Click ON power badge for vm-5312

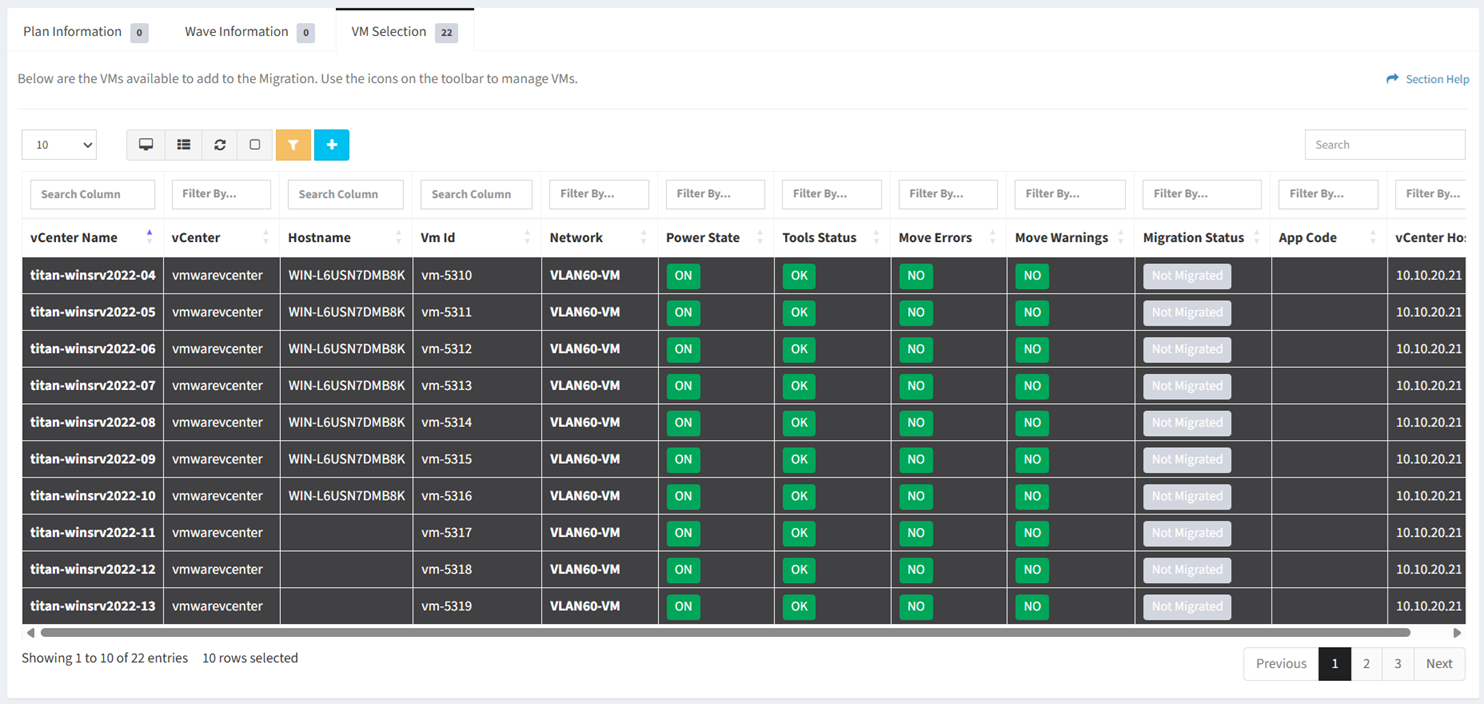tap(683, 349)
